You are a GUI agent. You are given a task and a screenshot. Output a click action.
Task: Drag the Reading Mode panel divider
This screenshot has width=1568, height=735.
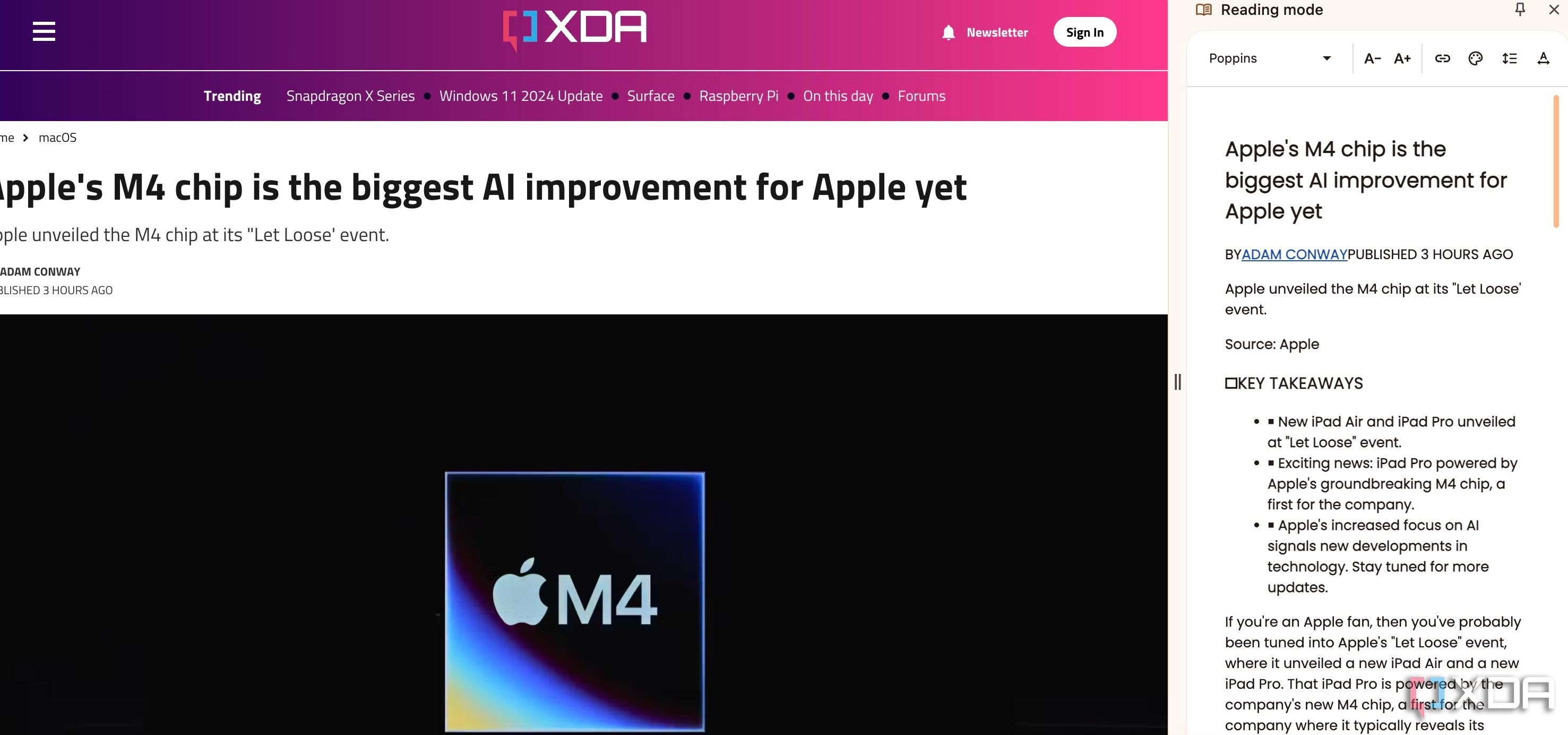pos(1177,382)
